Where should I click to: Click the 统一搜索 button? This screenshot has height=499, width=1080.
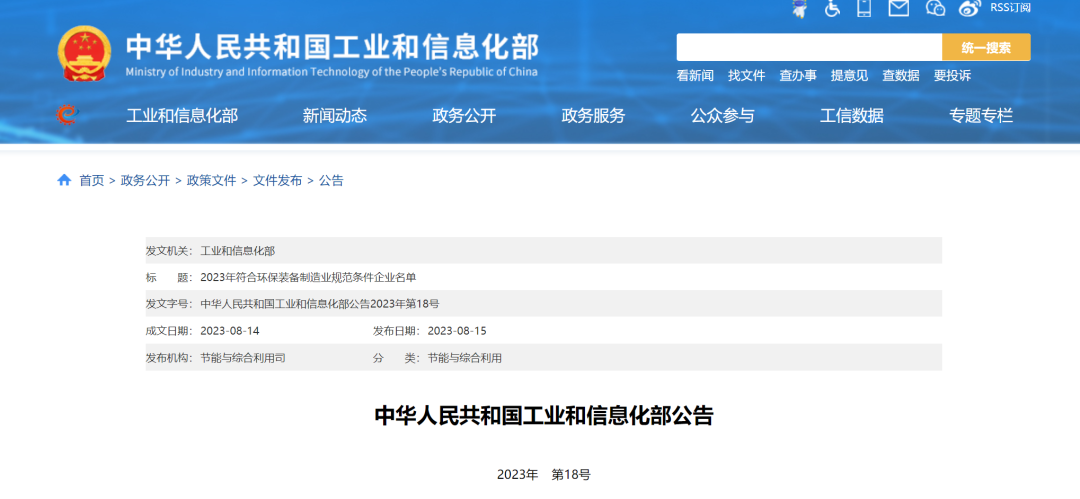point(986,48)
